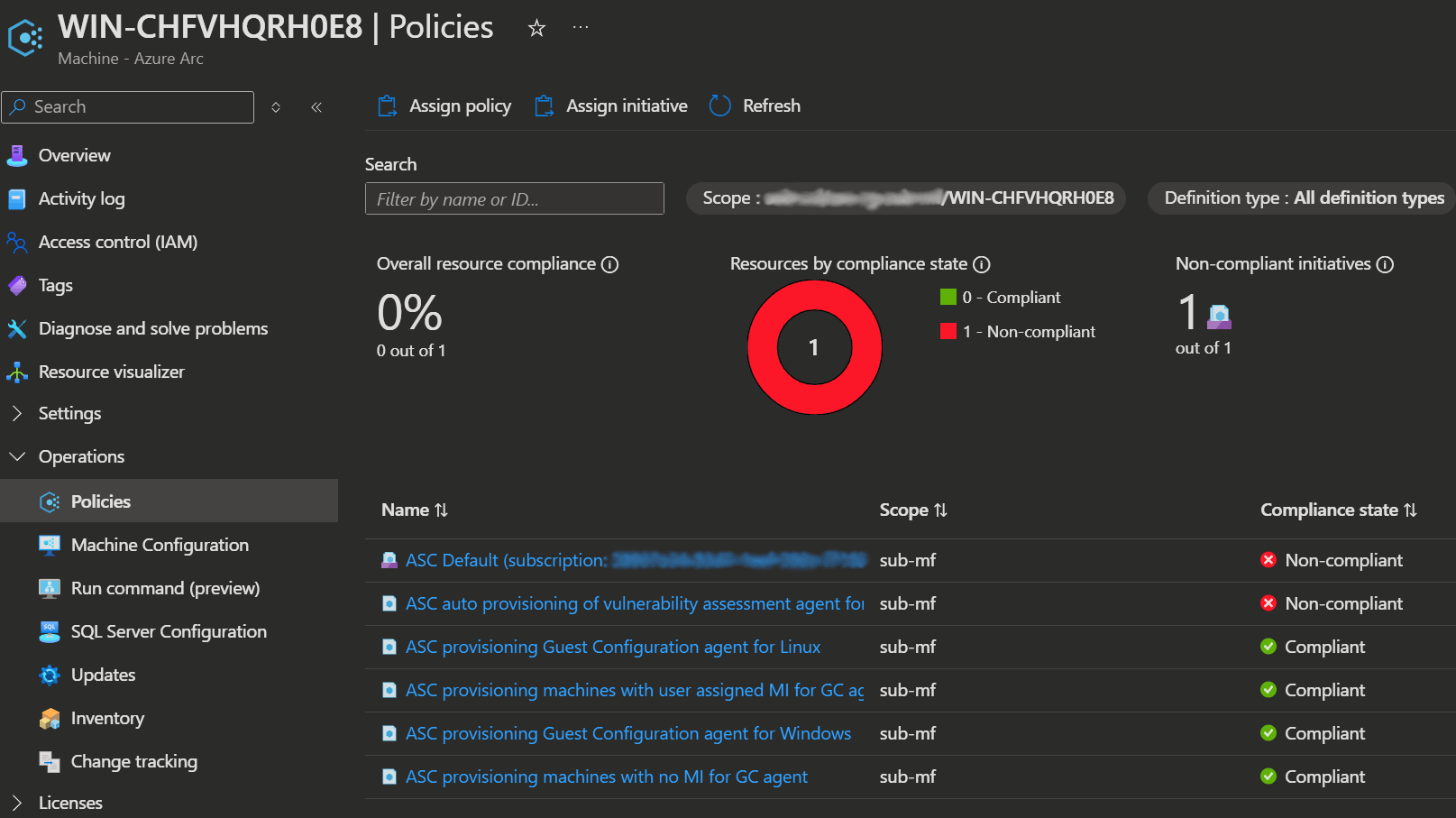
Task: Click the Overview icon in sidebar
Action: pyautogui.click(x=17, y=155)
